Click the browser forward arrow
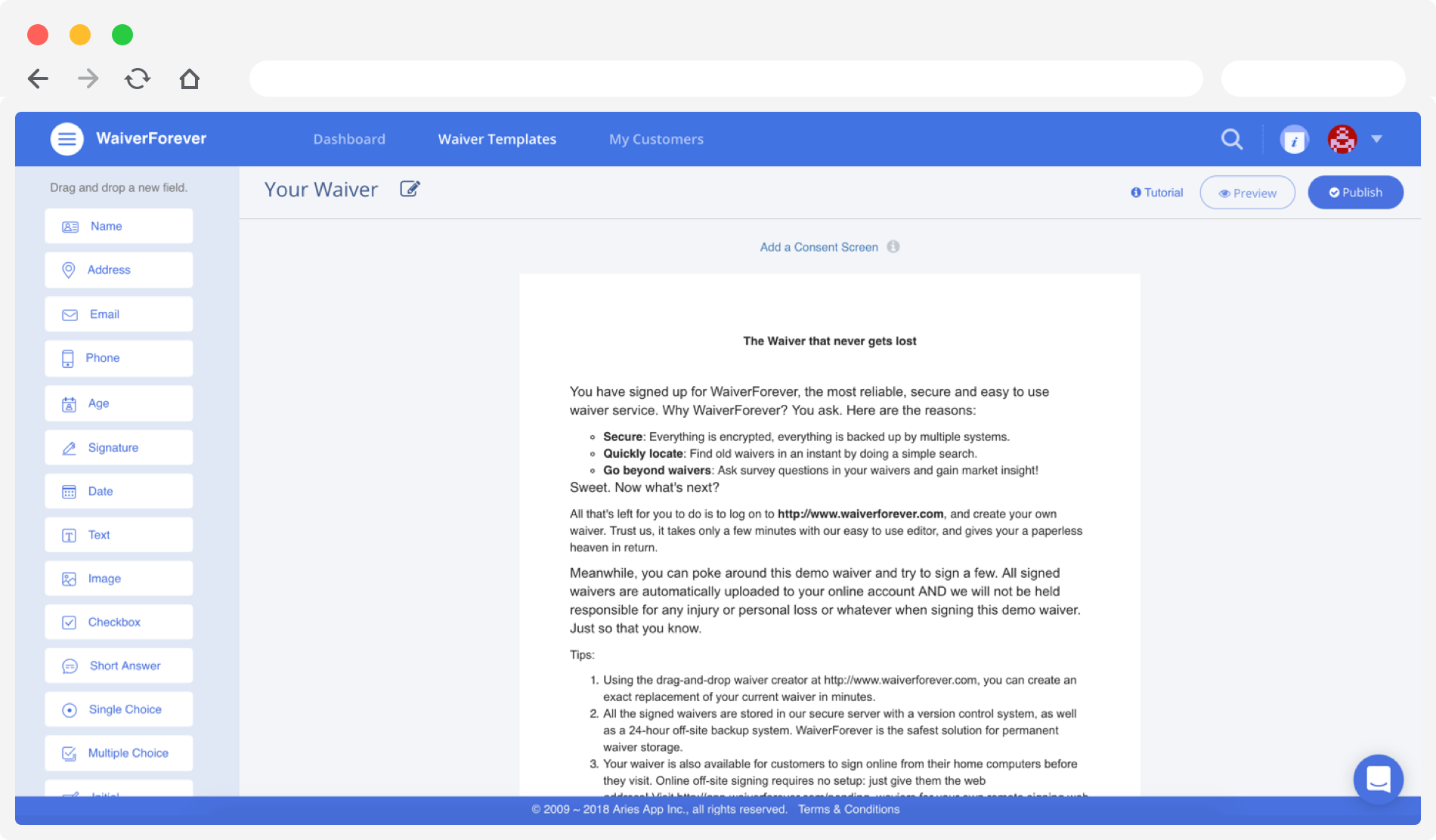This screenshot has height=840, width=1436. click(88, 79)
